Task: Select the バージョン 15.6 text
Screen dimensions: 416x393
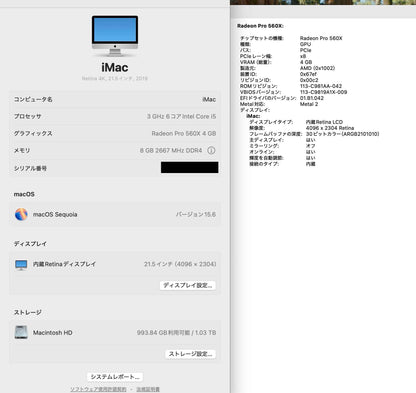Action: click(196, 214)
